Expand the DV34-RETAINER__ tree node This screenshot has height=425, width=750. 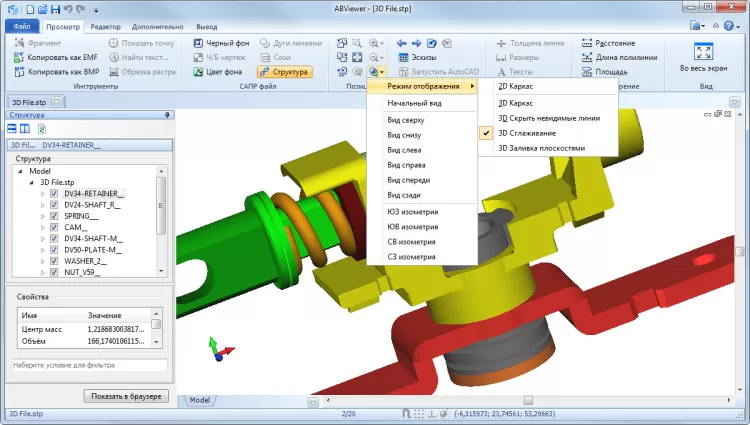43,194
